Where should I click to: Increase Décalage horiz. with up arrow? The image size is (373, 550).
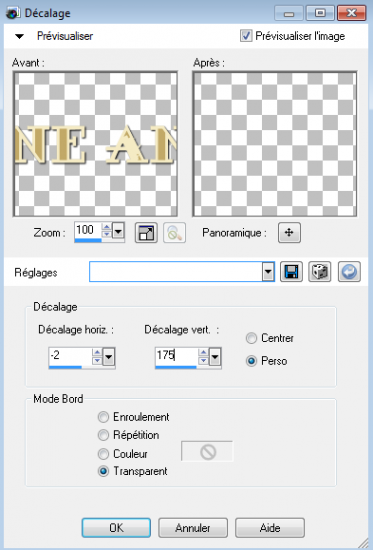[x=97, y=353]
